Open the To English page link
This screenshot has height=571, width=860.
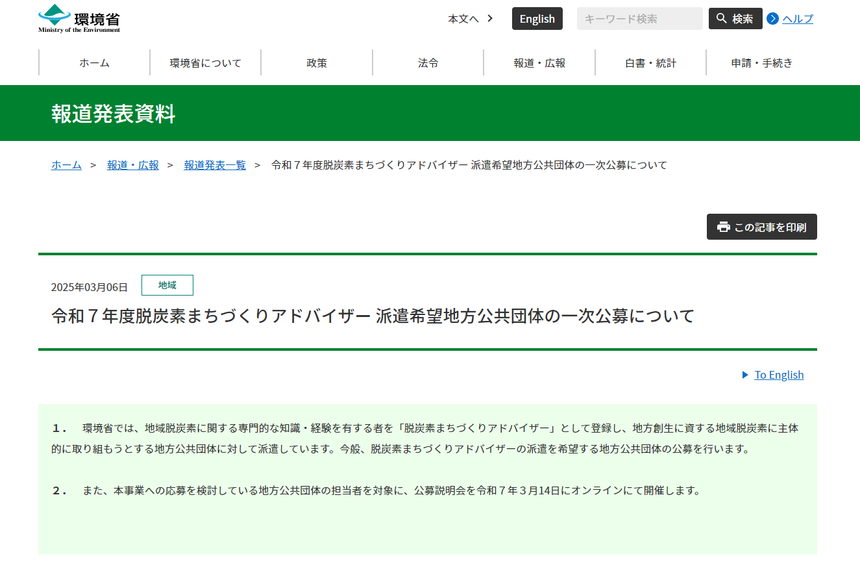point(779,375)
